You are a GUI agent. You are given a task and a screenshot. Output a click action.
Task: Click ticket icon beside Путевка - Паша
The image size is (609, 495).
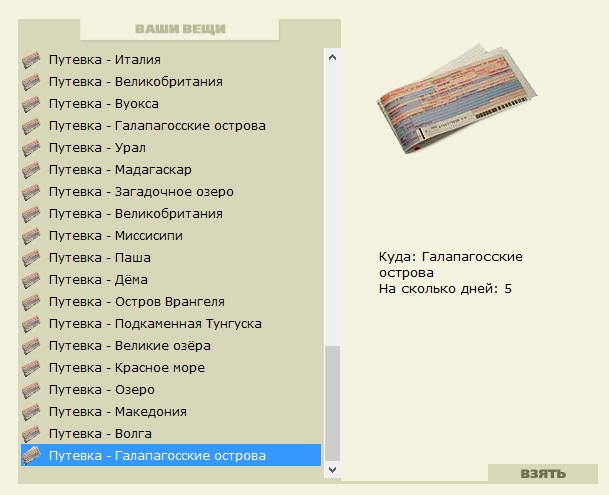click(31, 258)
